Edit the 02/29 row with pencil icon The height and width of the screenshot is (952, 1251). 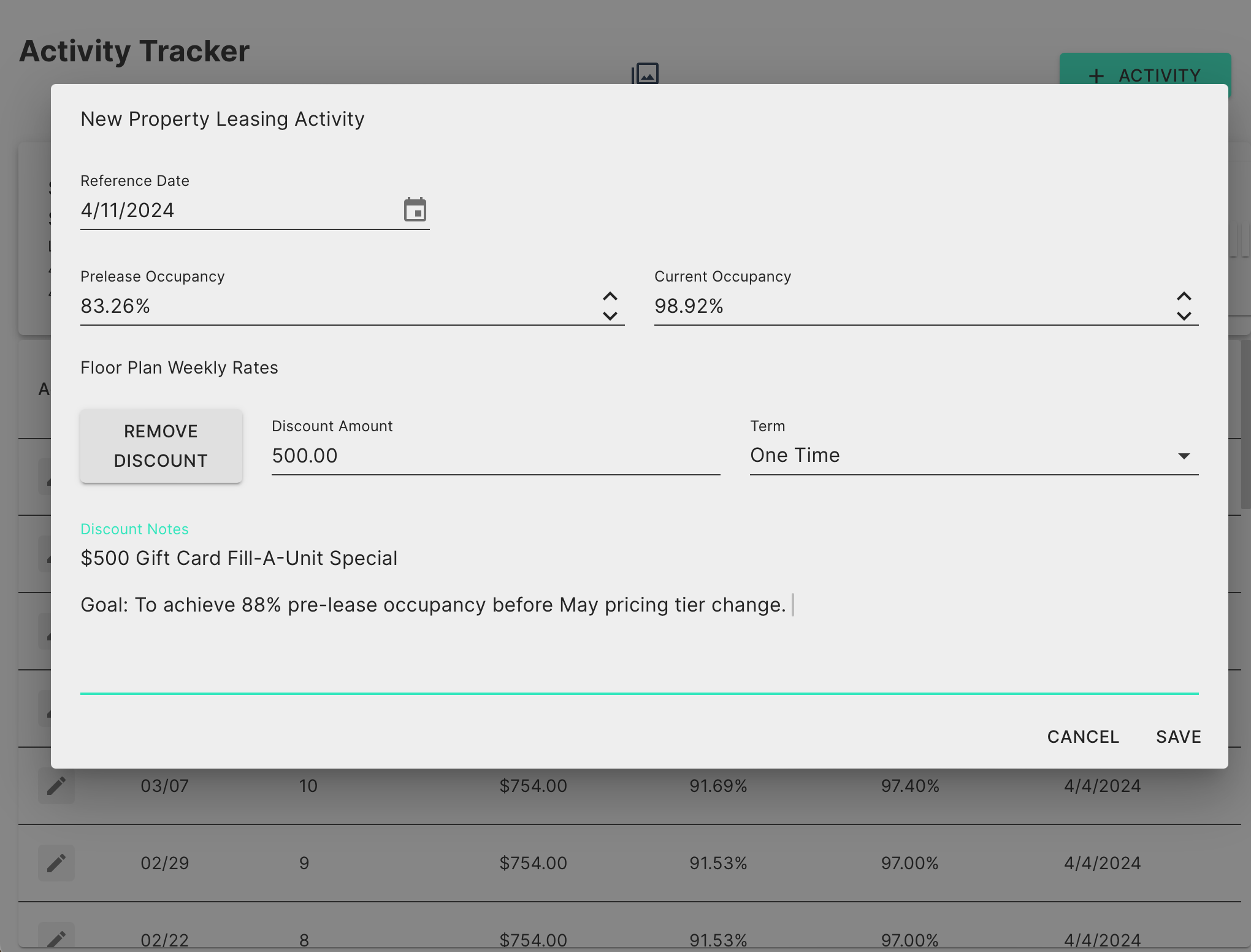pos(56,863)
